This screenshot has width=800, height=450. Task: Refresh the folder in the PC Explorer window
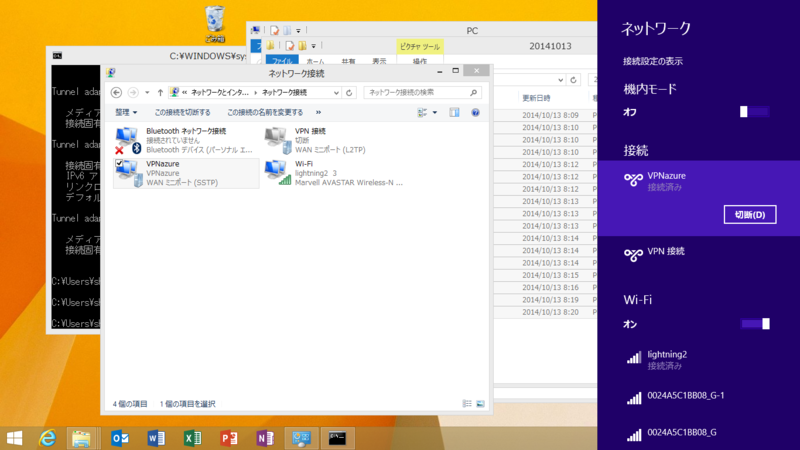(573, 80)
